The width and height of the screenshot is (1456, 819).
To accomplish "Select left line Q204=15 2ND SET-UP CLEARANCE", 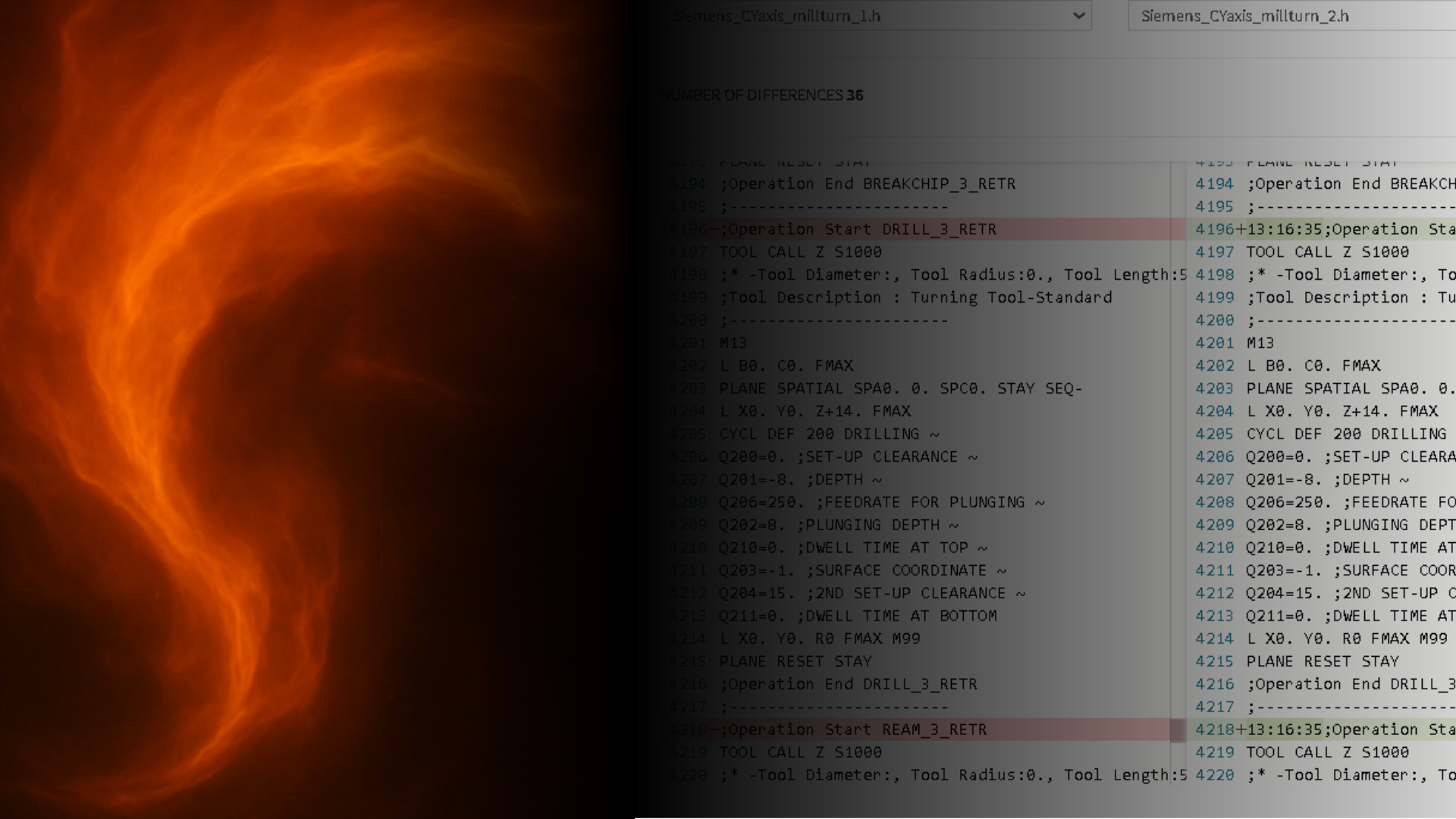I will point(871,593).
